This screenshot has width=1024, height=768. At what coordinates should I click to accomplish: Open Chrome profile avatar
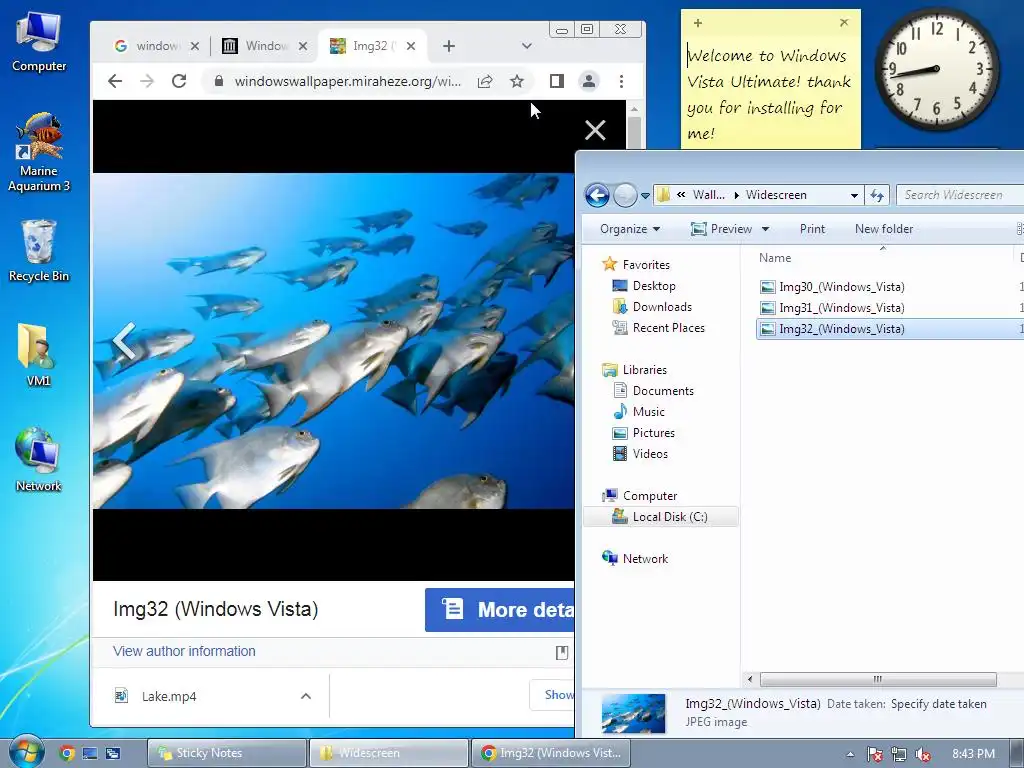tap(588, 81)
